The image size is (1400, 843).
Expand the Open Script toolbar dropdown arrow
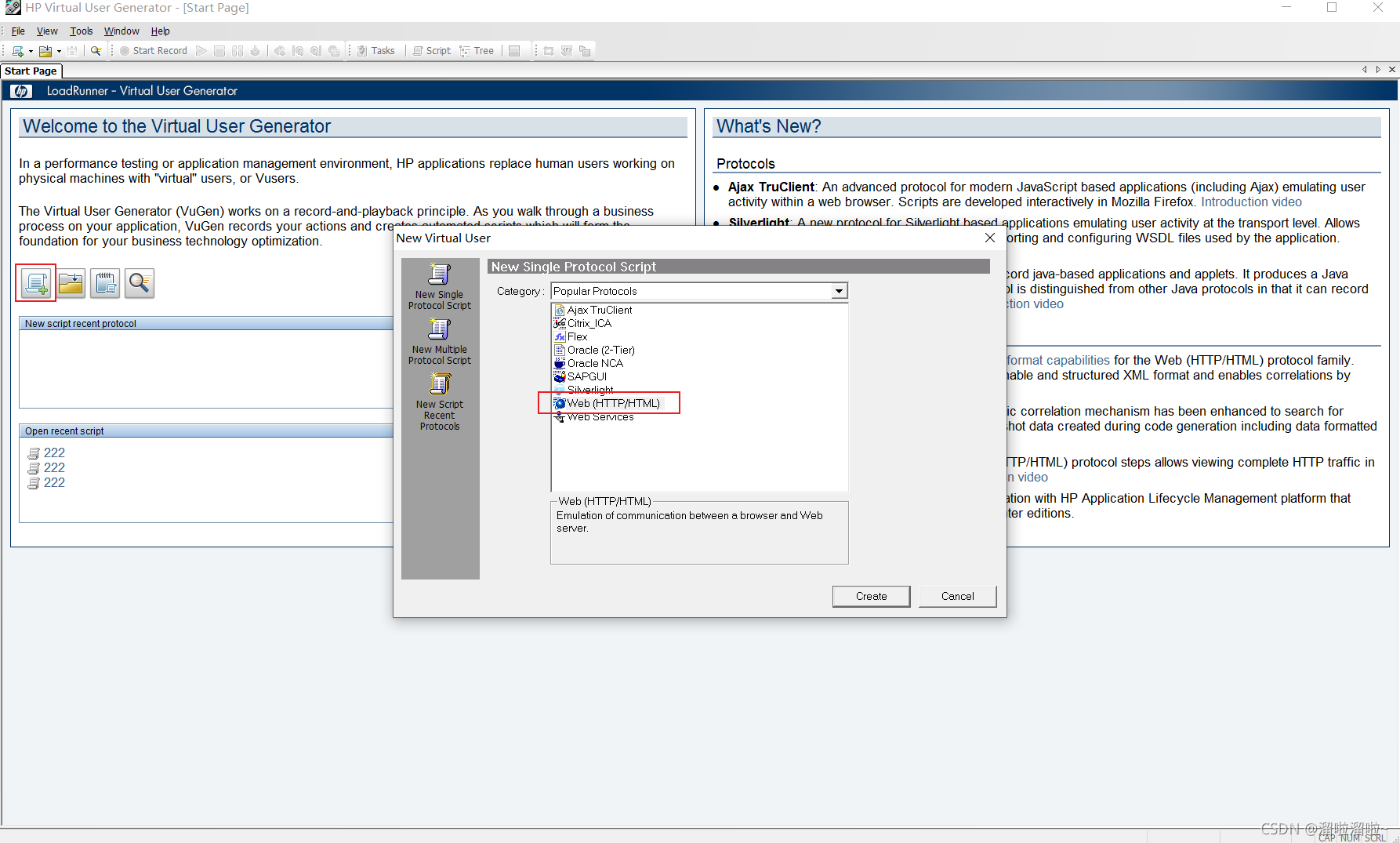[x=59, y=52]
